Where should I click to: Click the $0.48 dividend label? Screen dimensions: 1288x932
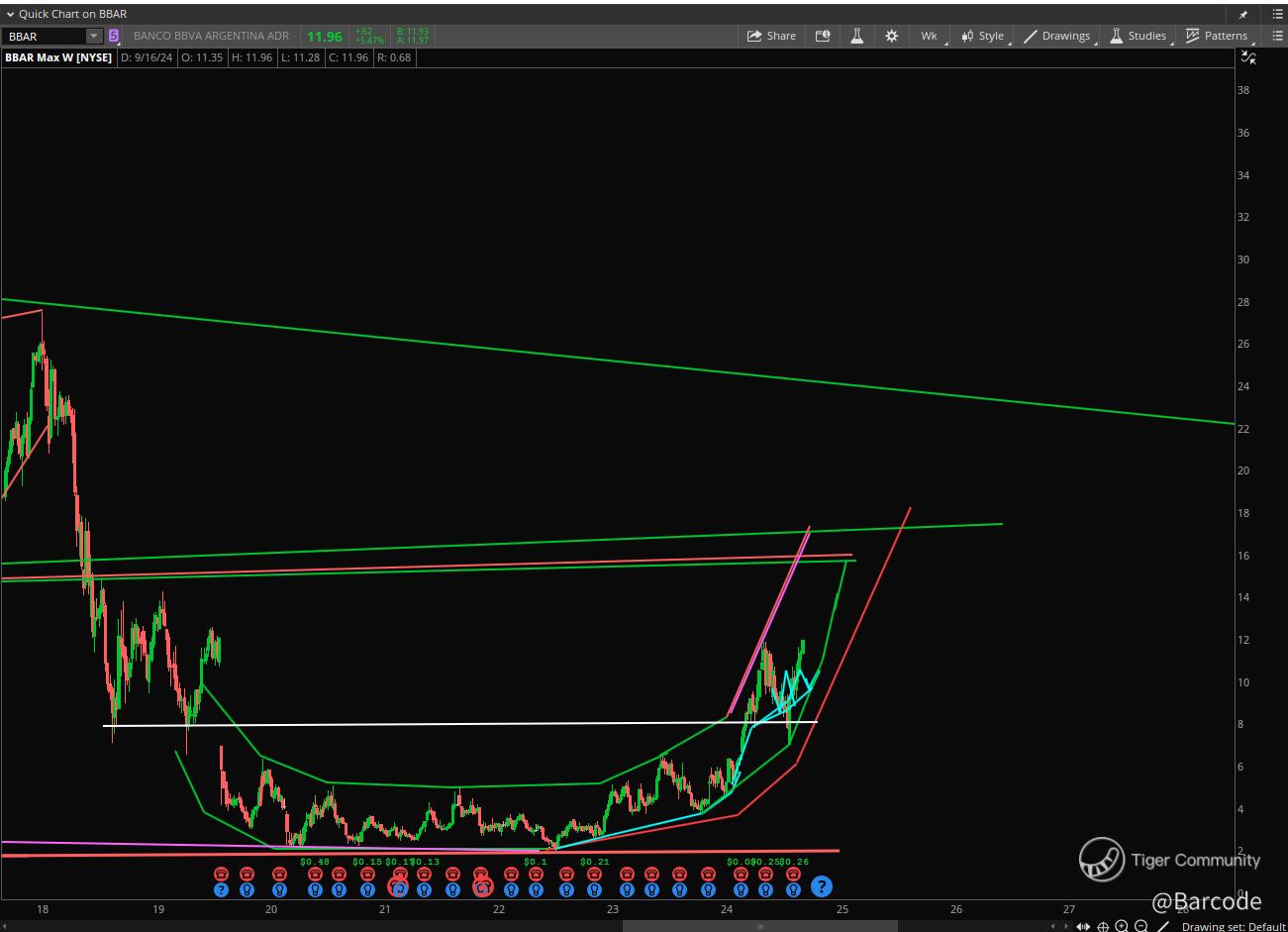[315, 862]
